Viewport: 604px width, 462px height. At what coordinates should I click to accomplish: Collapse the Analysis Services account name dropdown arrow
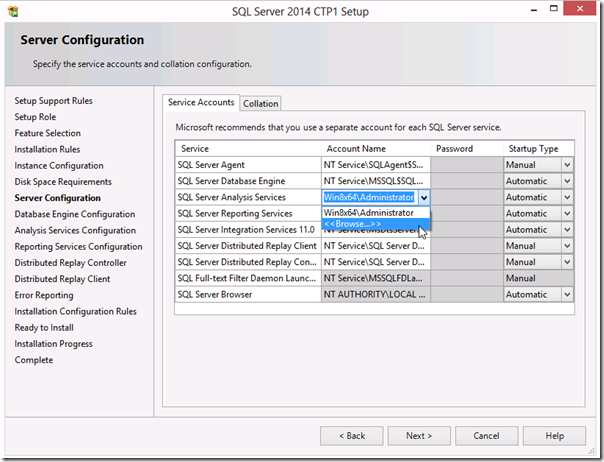coord(424,198)
